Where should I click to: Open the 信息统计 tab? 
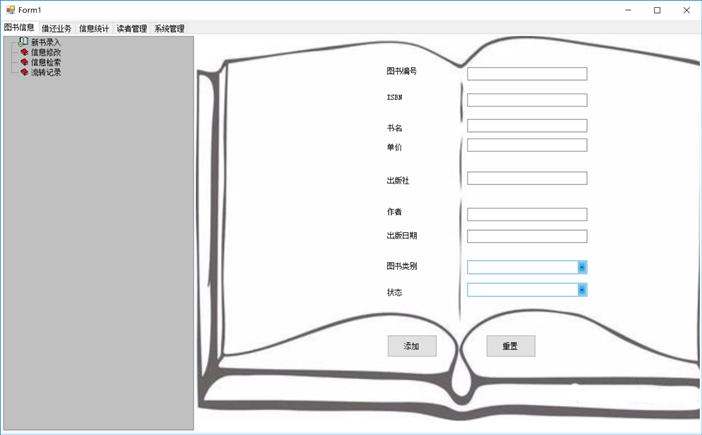click(x=94, y=29)
